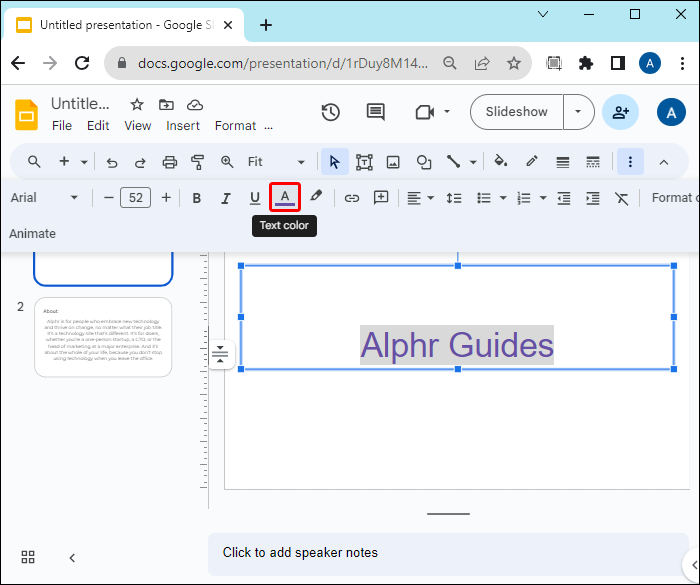The image size is (700, 585).
Task: Open the Fill color bucket
Action: pos(500,161)
